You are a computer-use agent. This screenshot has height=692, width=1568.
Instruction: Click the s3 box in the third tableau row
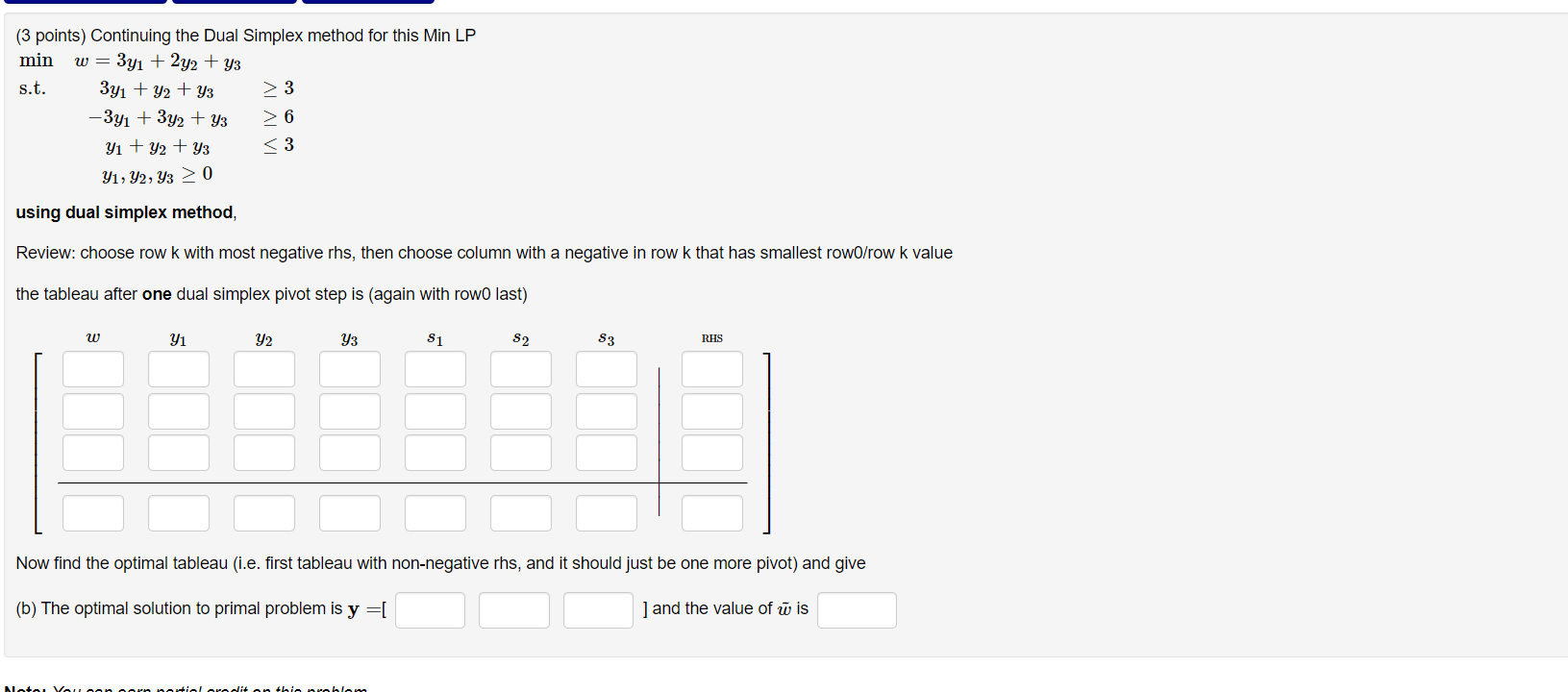[x=606, y=452]
